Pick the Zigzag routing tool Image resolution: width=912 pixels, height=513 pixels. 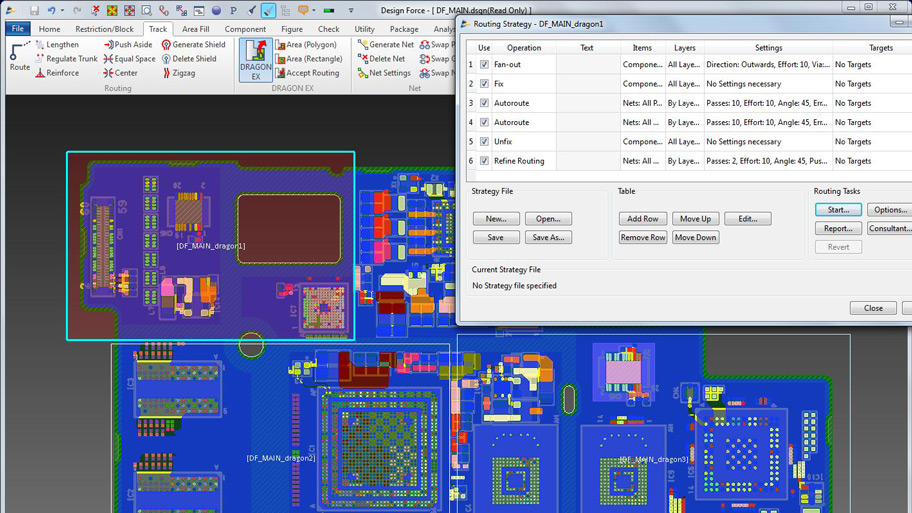click(178, 73)
